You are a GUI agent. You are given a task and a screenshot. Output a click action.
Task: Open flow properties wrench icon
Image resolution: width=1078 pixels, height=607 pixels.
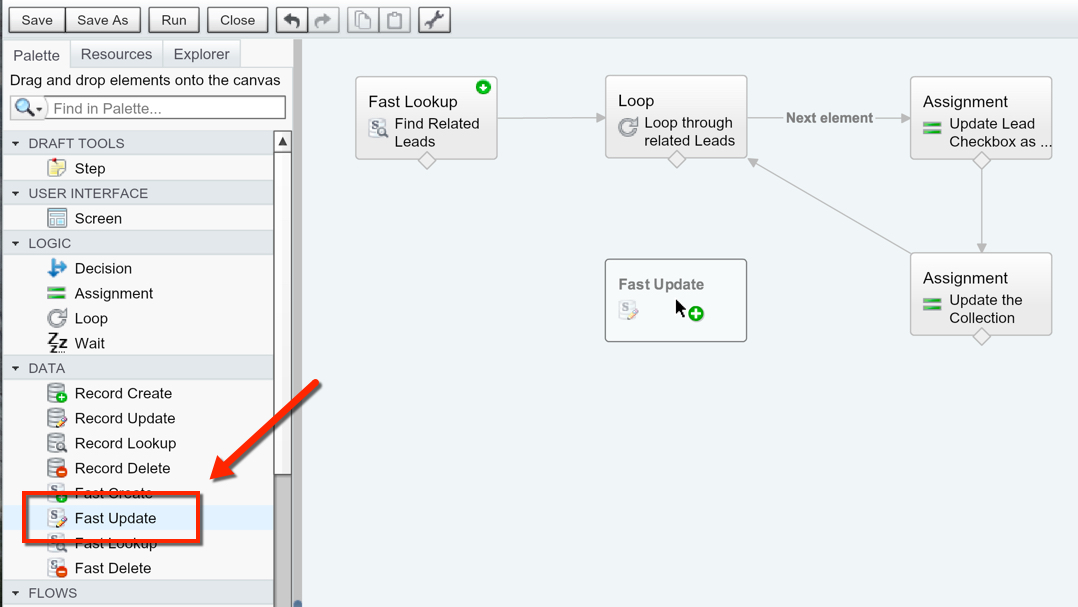tap(434, 20)
